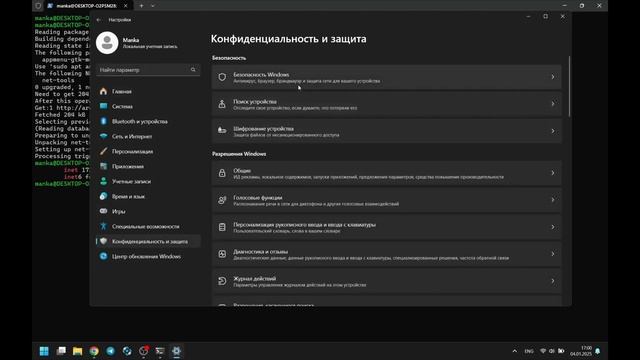Click the search magnifier icon in settings
Image resolution: width=640 pixels, height=360 pixels.
(193, 70)
